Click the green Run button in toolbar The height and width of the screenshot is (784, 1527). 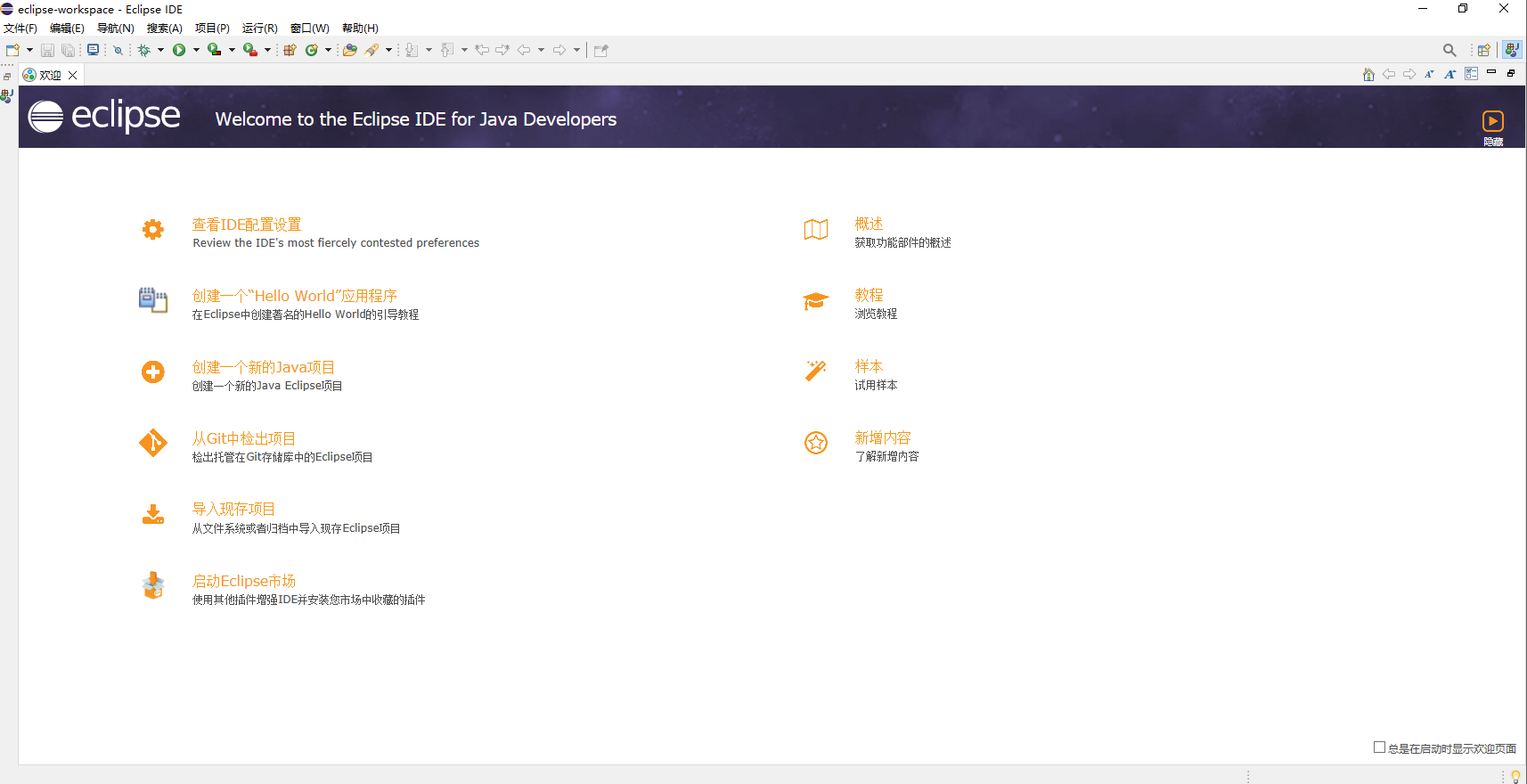tap(179, 50)
